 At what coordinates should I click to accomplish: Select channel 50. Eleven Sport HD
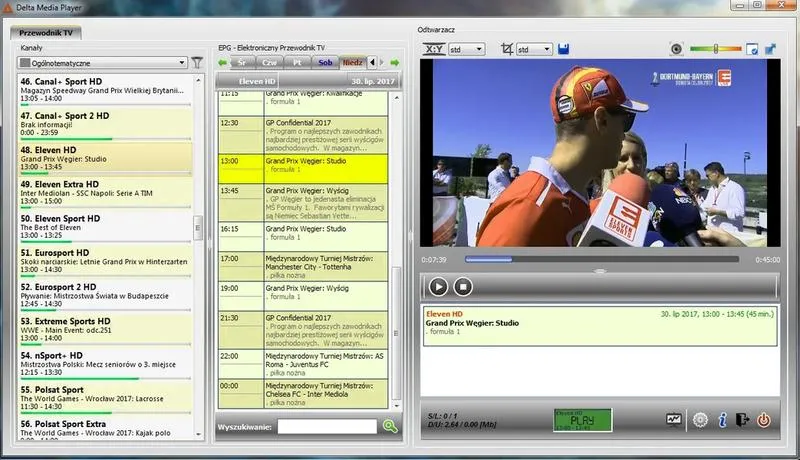coord(105,227)
